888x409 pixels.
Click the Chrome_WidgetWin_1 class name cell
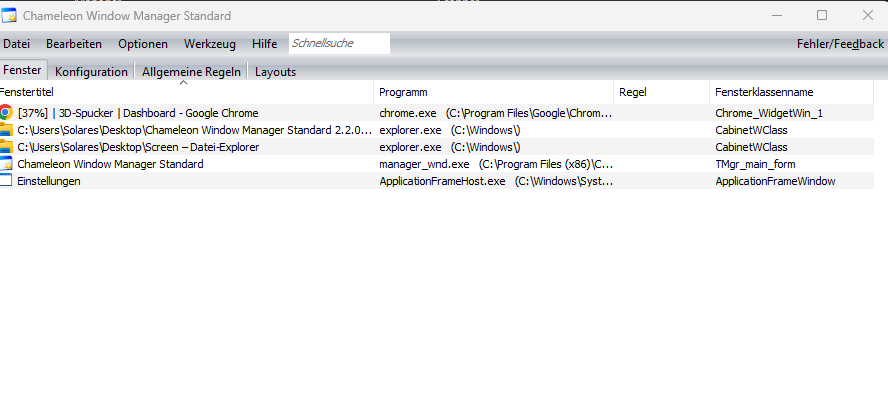click(x=769, y=113)
